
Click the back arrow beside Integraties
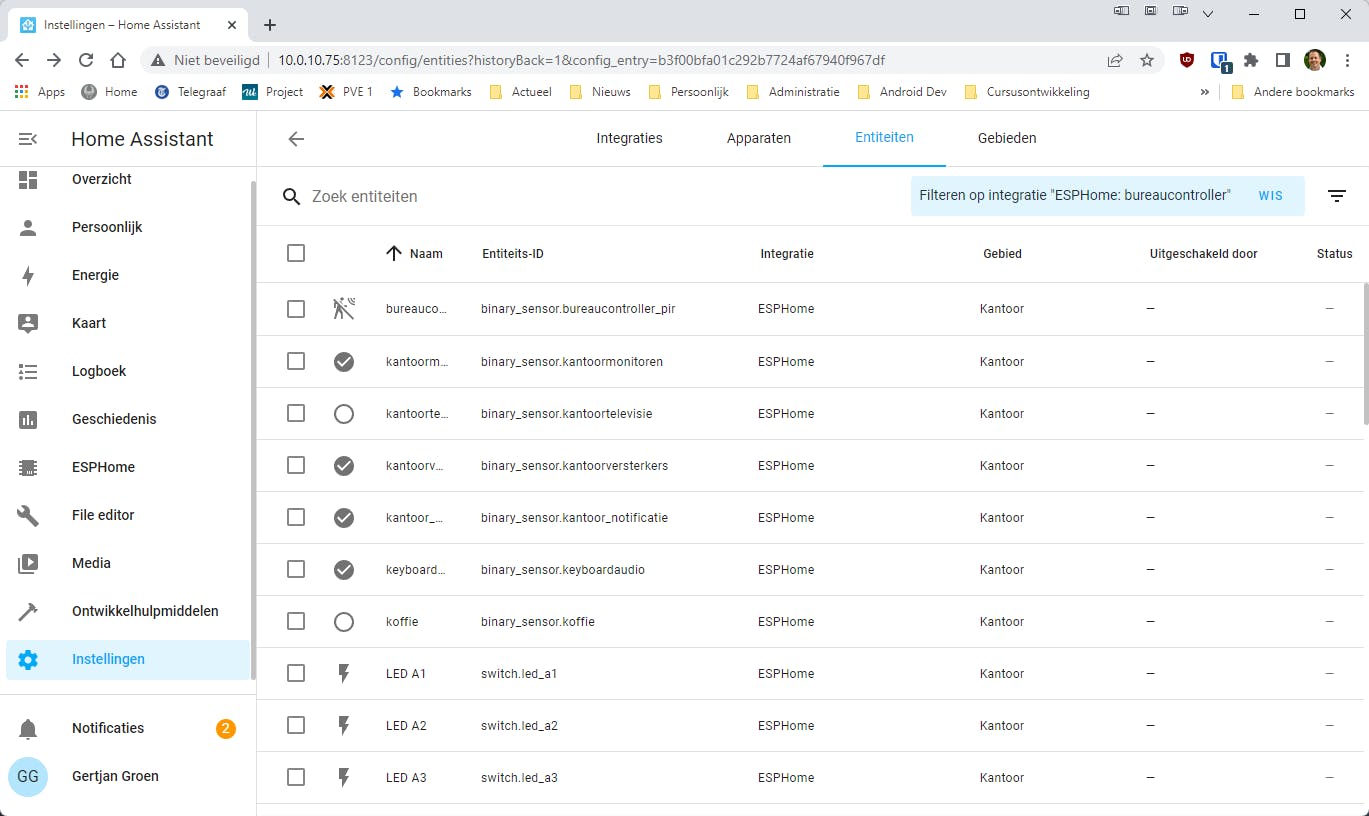click(x=296, y=139)
